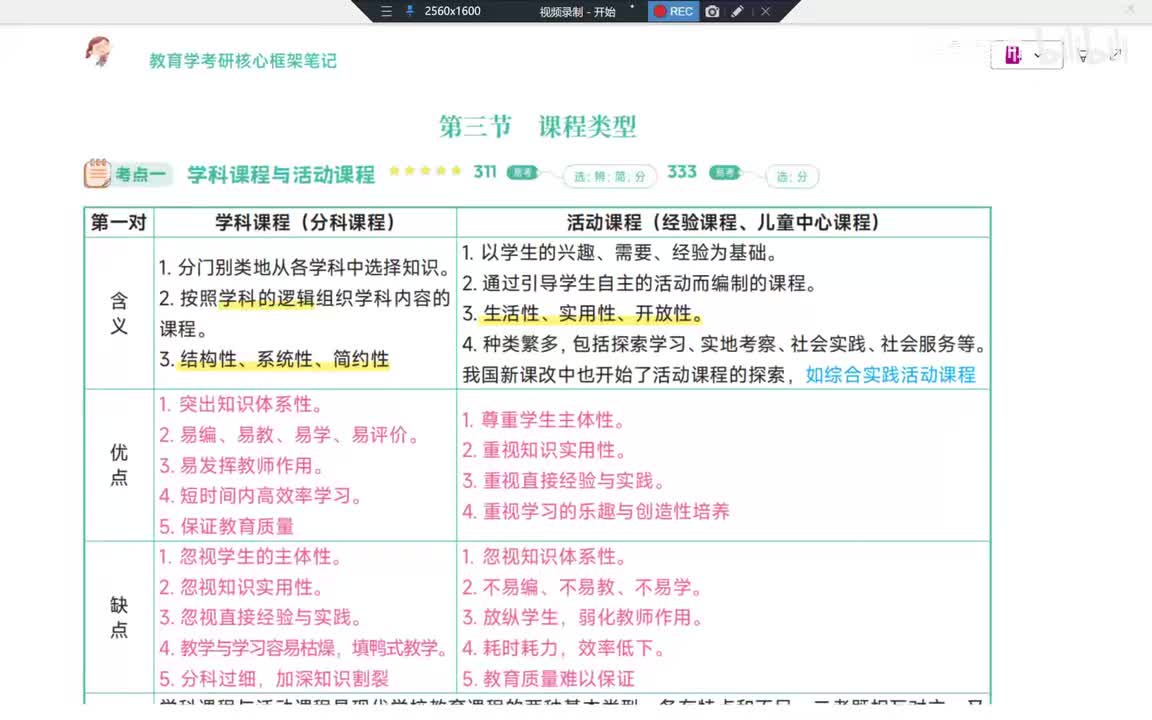Click the 活动课程（经验课程、儿童中心课程）header
The width and height of the screenshot is (1152, 720).
pyautogui.click(x=723, y=223)
